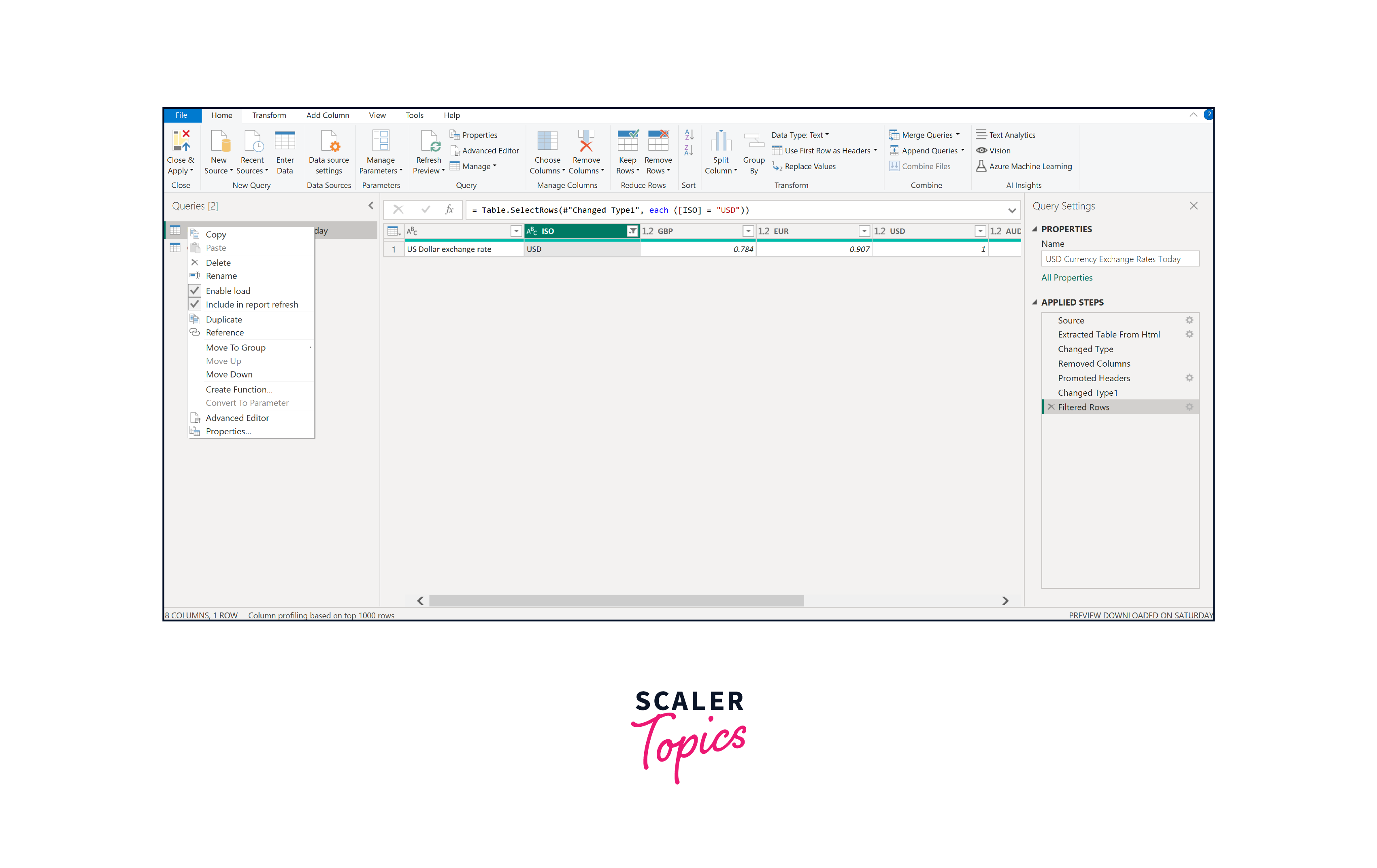Click the horizontal scrollbar thumb
The width and height of the screenshot is (1377, 868).
click(x=616, y=601)
